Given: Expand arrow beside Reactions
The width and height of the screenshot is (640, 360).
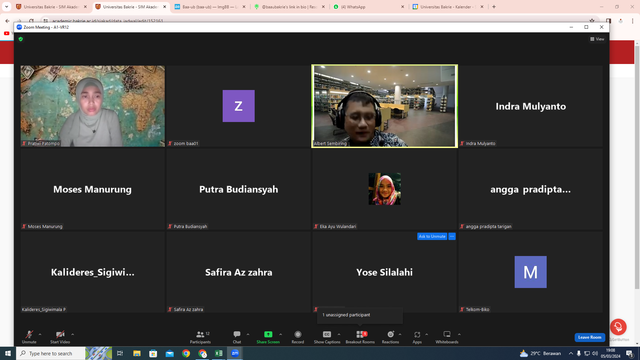Looking at the screenshot, I should (x=400, y=334).
